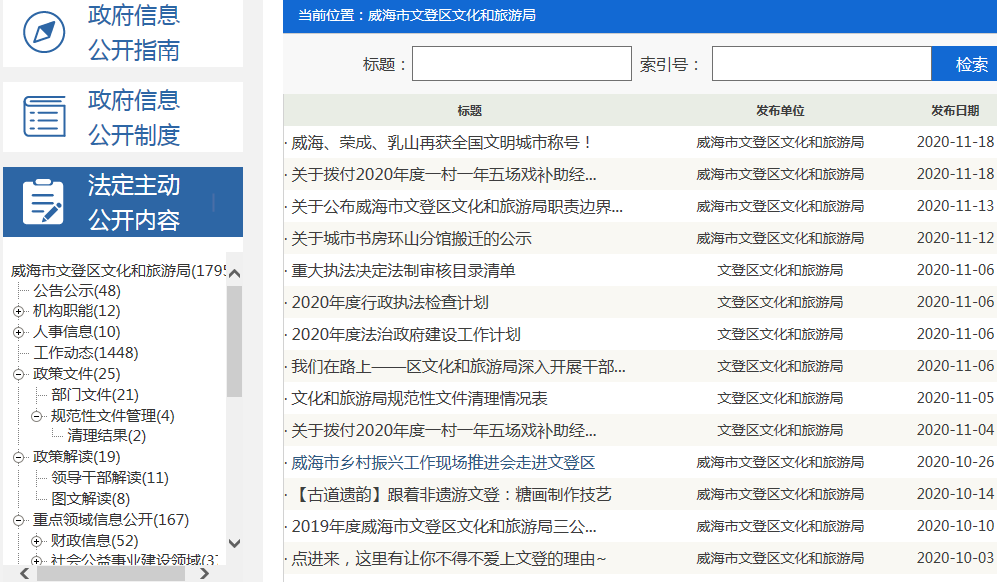Screen dimensions: 997x582
Task: Select 部门文件(21) in the tree
Action: coord(95,395)
